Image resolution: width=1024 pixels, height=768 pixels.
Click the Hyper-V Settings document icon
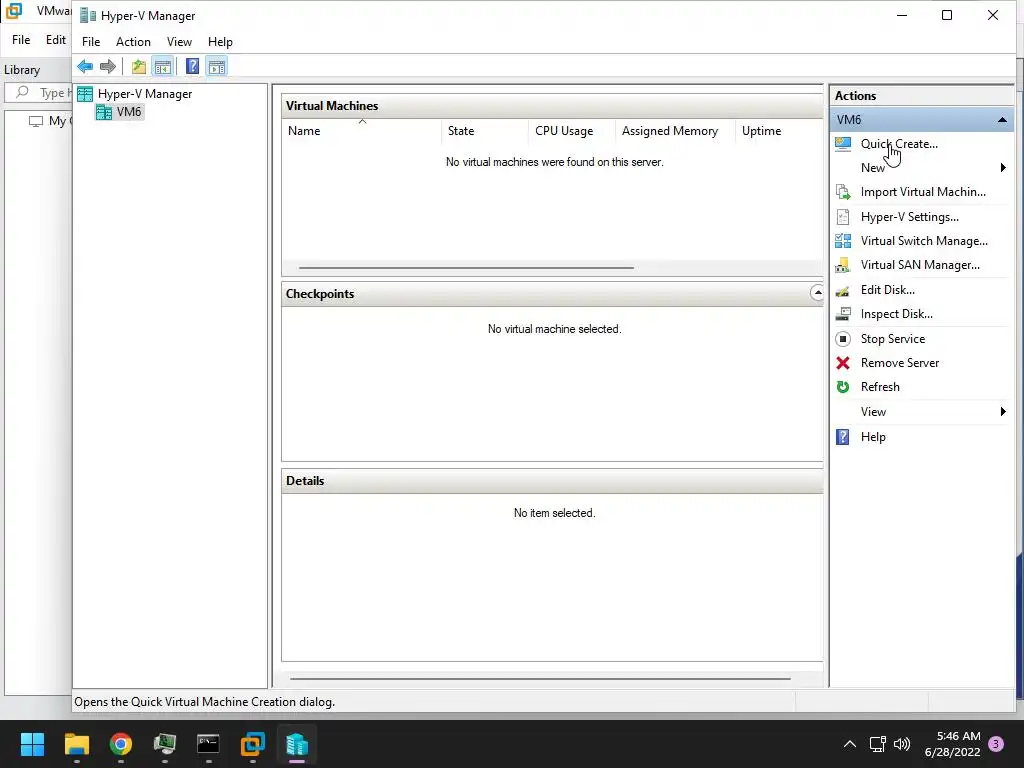point(843,217)
